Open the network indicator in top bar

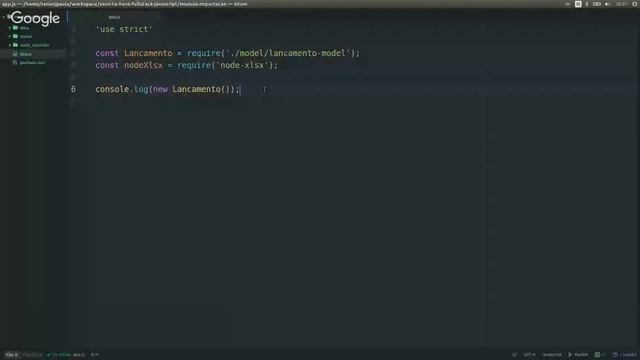coord(568,4)
